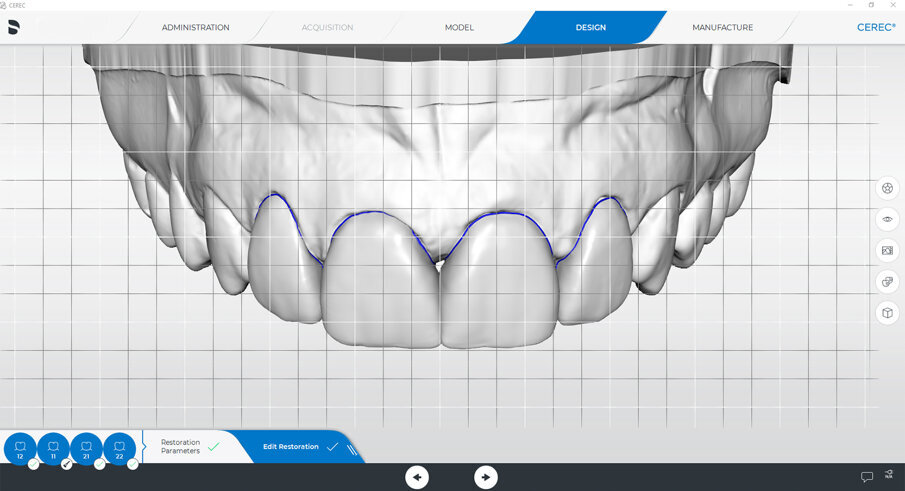This screenshot has width=905, height=491.
Task: Open the Administration phase
Action: 196,27
